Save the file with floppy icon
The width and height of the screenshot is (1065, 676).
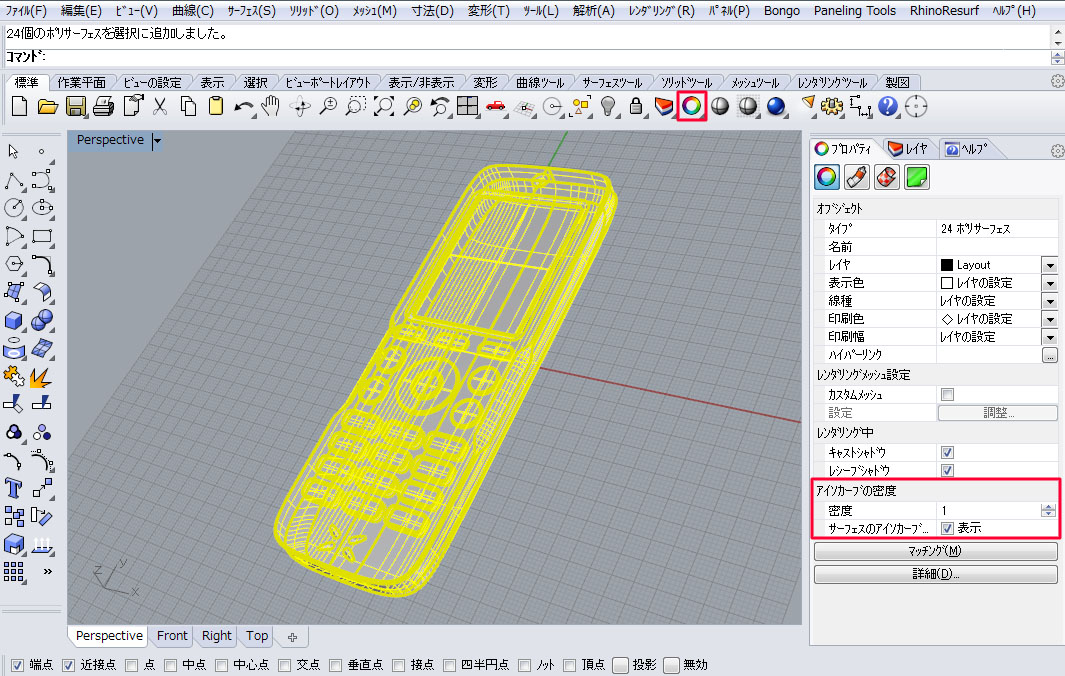pyautogui.click(x=75, y=107)
